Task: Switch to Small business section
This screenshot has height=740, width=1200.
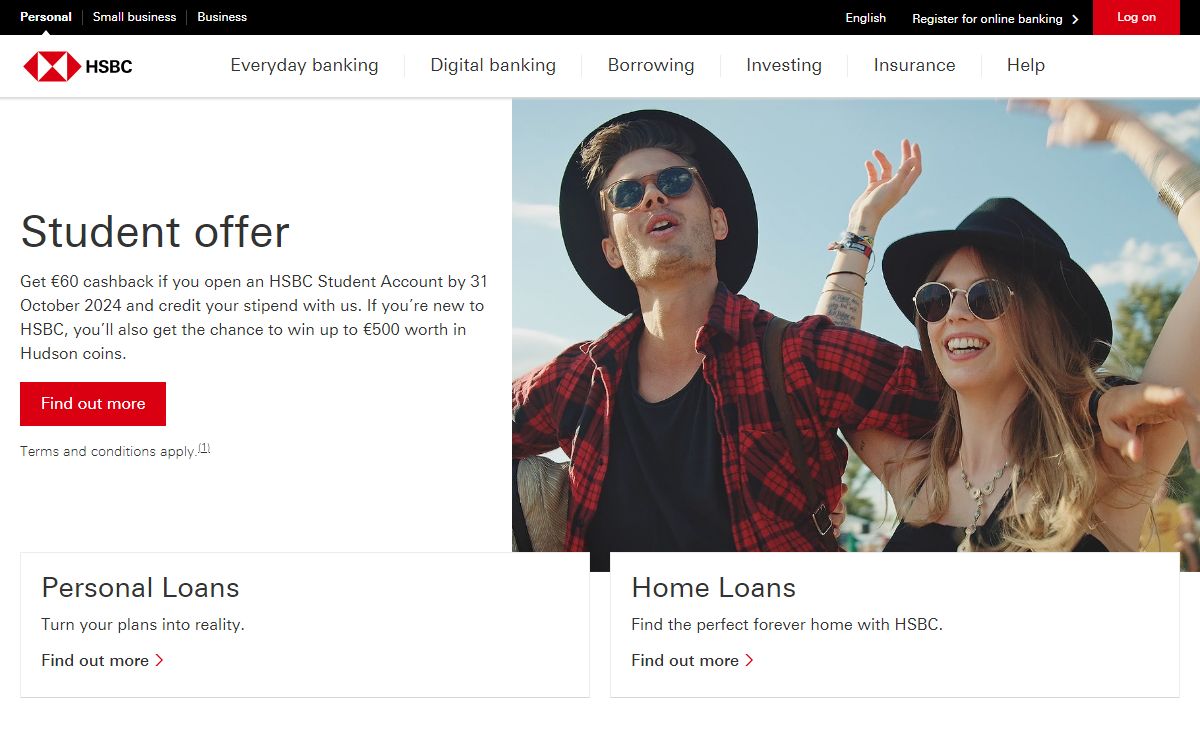Action: point(134,17)
